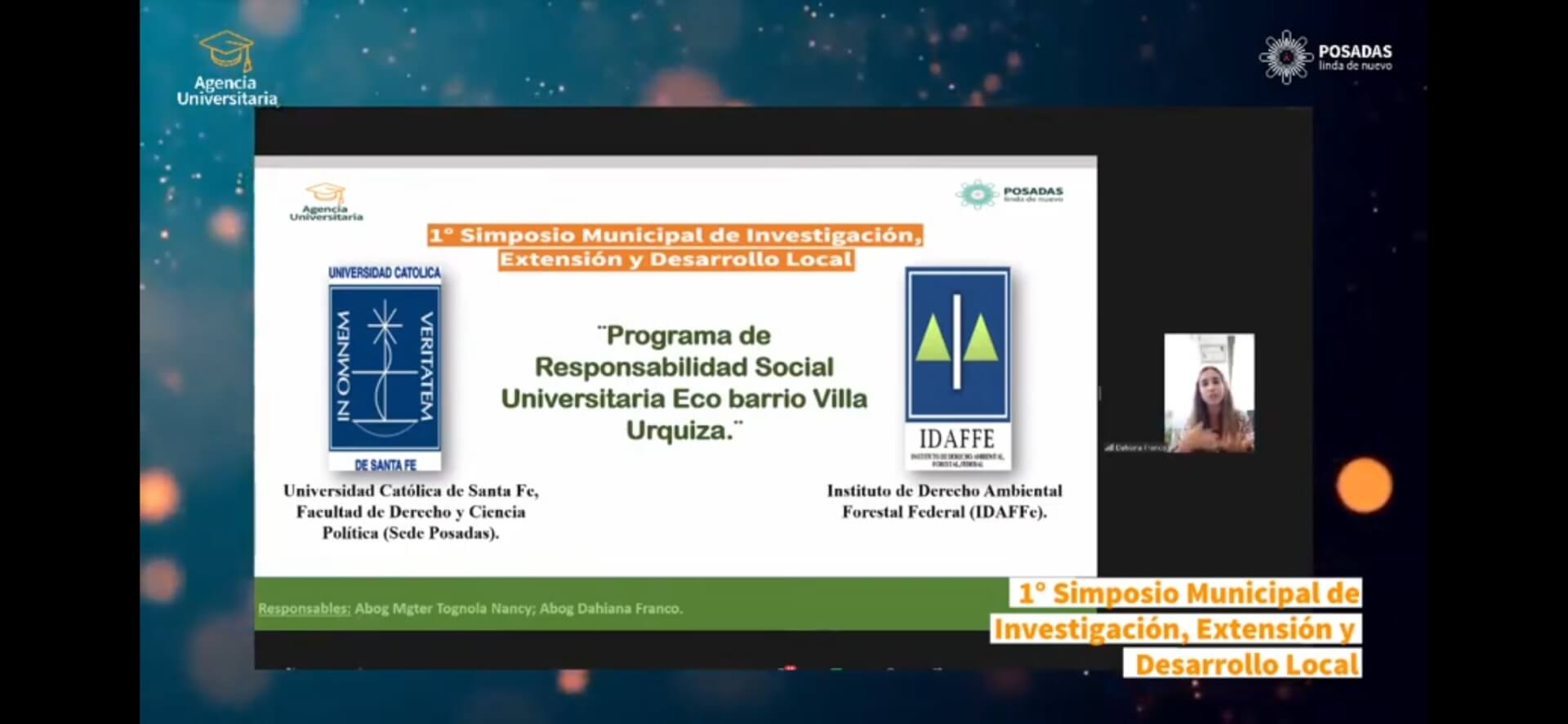Screen dimensions: 1568x724
Task: Click the glowing orange circle right of the video panel
Action: pos(1363,485)
